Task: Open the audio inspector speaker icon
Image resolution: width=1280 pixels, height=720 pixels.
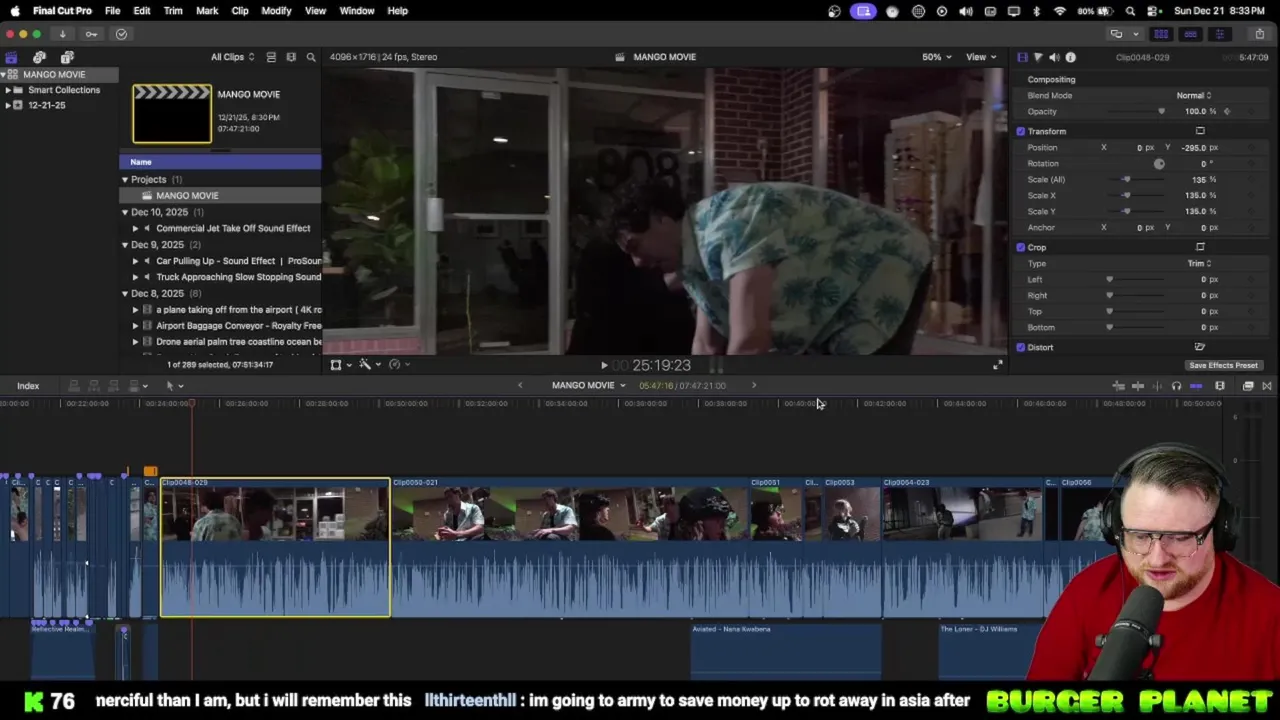Action: [1054, 57]
